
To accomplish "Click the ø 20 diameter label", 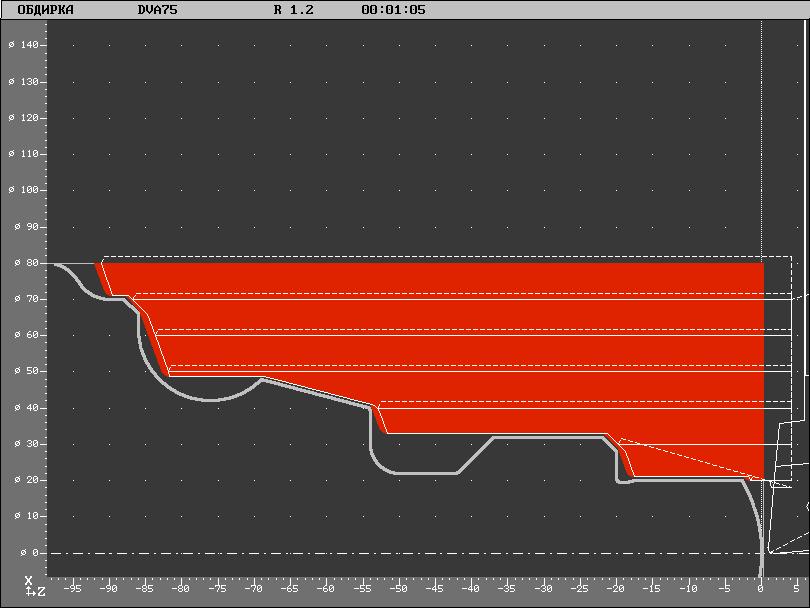I will (27, 480).
